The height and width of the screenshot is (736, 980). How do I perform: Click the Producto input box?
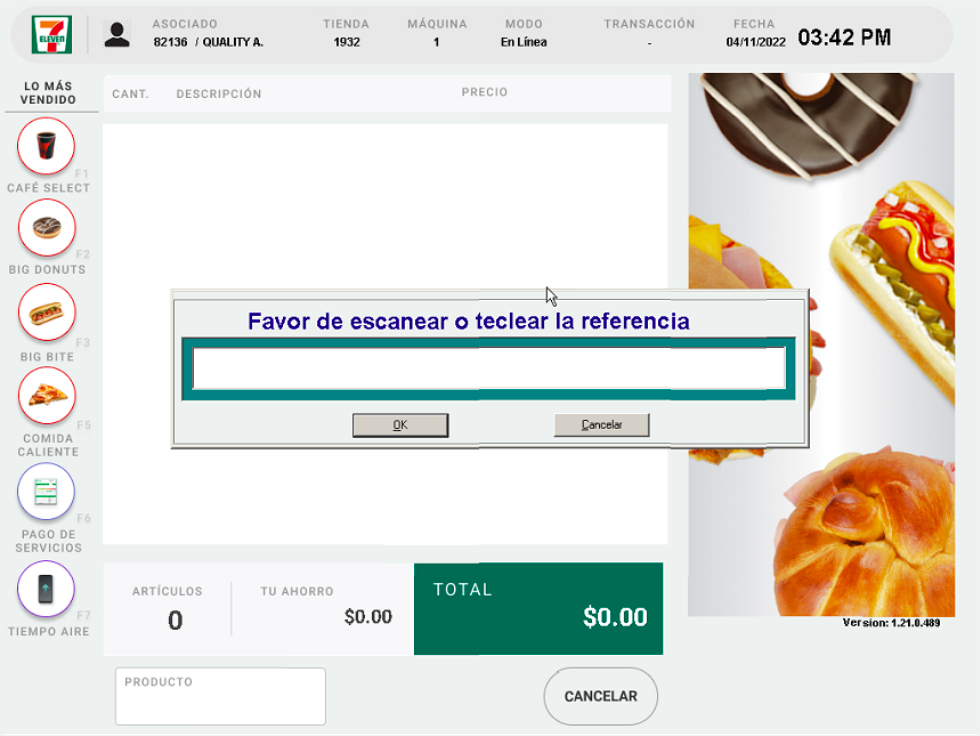221,696
